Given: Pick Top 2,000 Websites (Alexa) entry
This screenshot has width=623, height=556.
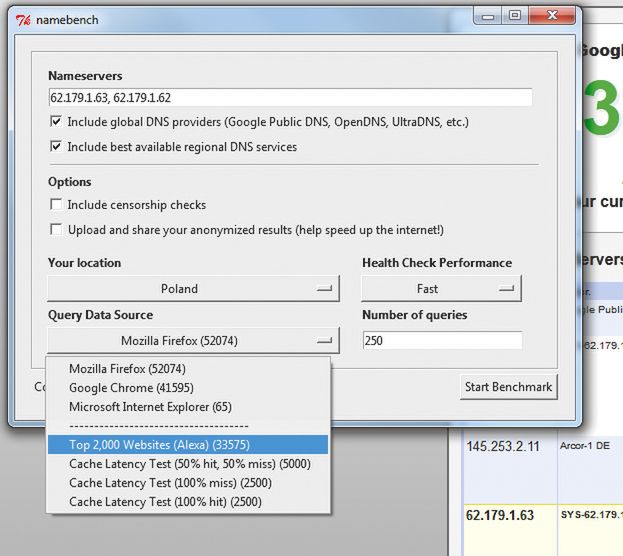Looking at the screenshot, I should click(x=188, y=445).
